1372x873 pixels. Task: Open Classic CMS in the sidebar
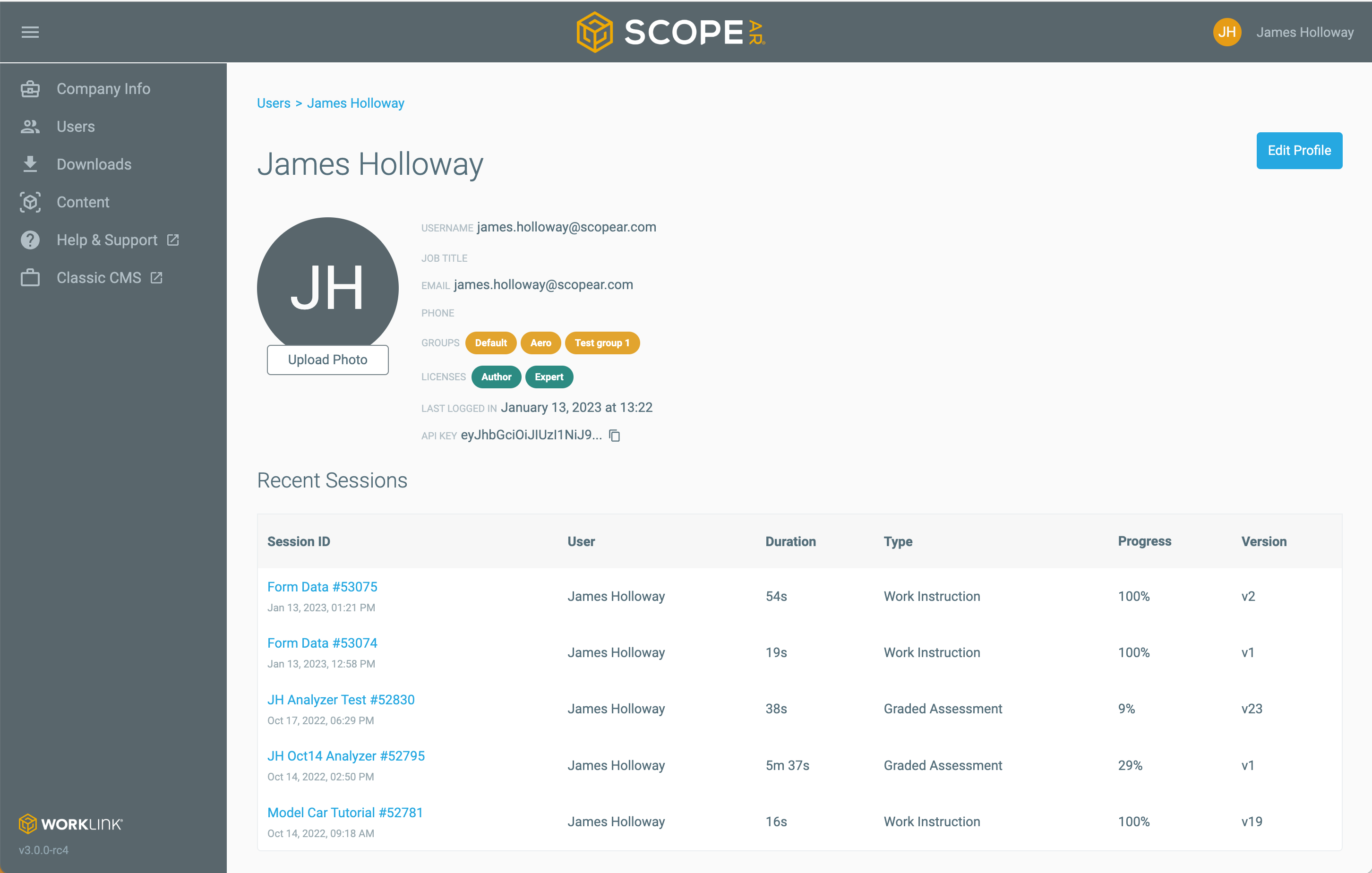pos(99,277)
